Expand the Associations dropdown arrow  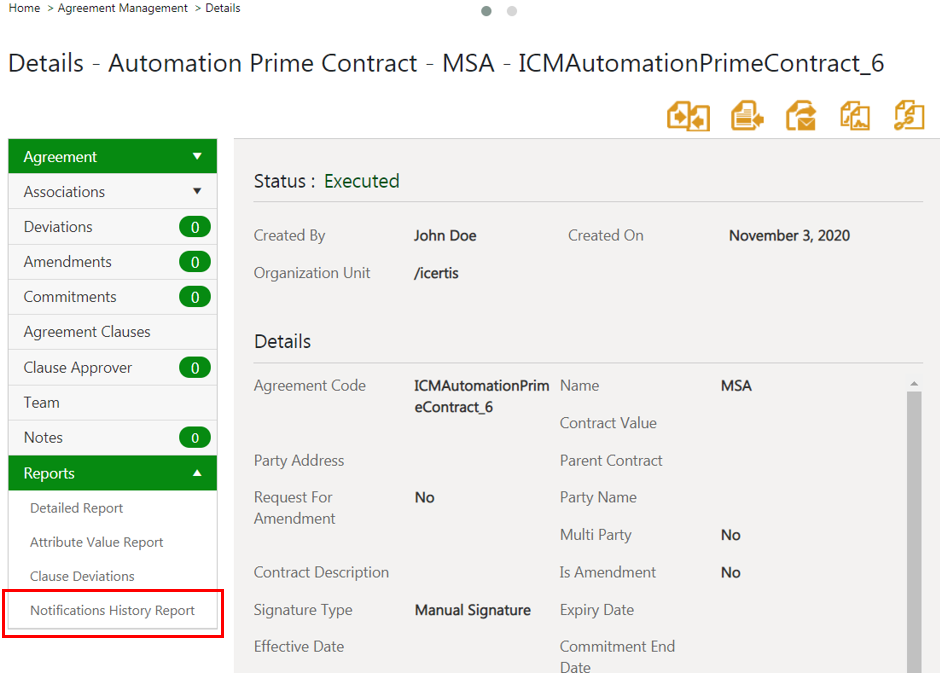coord(197,191)
